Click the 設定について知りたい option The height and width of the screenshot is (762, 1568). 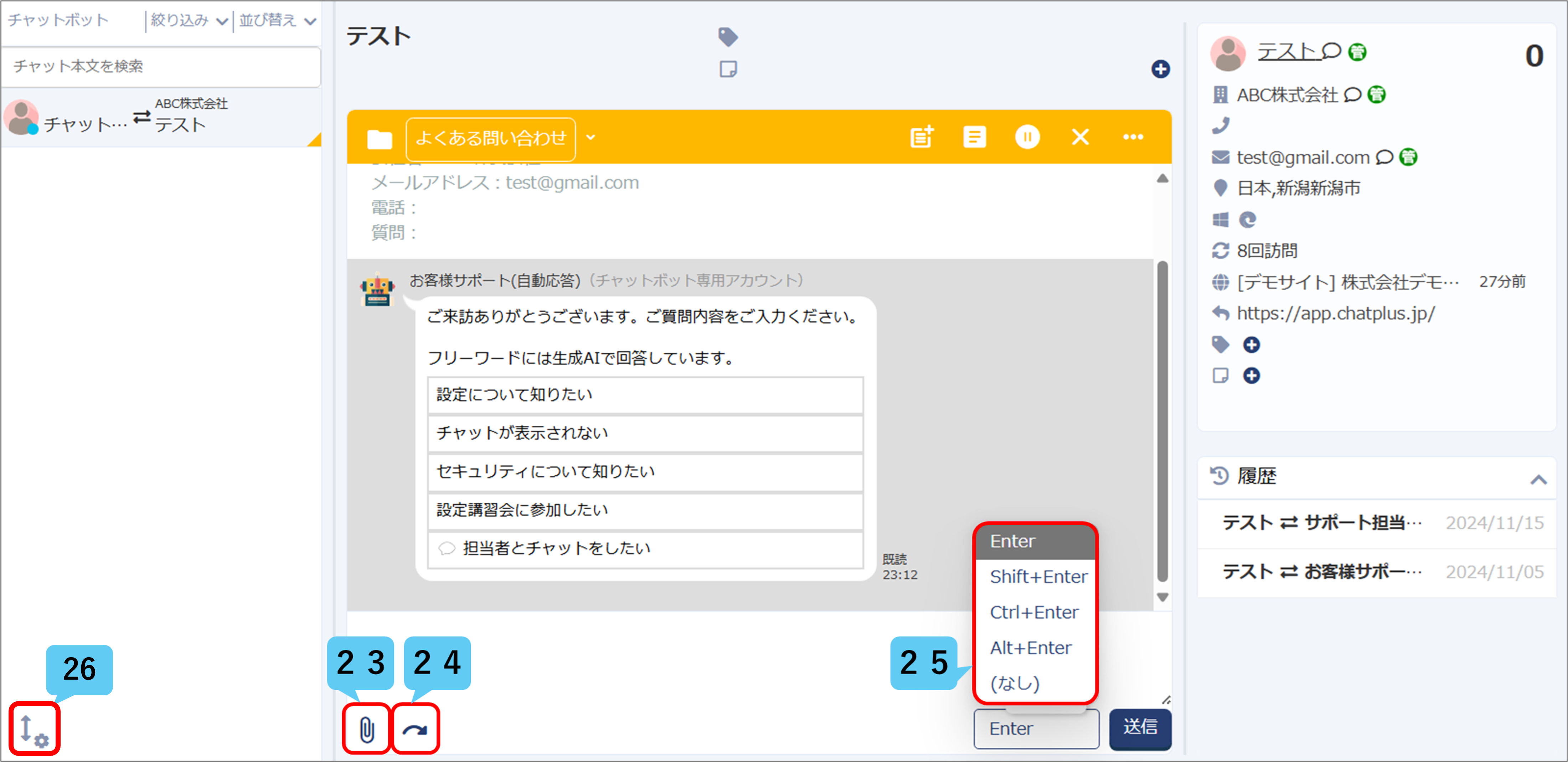pos(645,395)
